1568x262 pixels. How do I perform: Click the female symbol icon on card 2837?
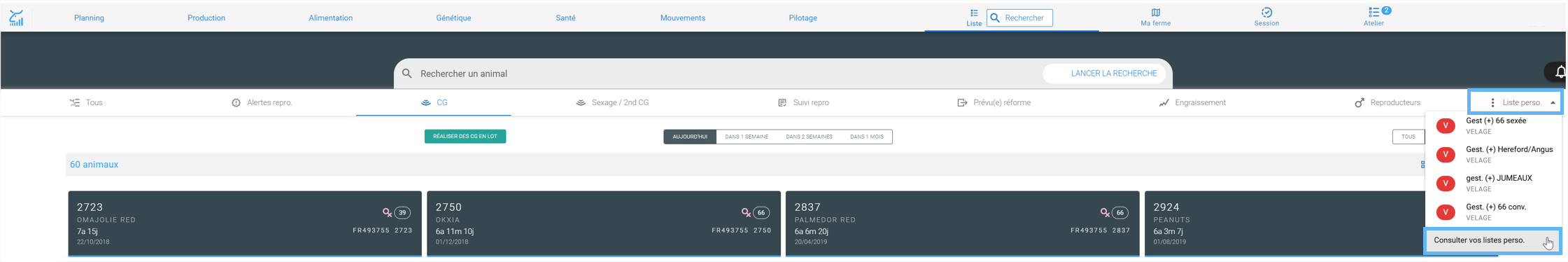[1105, 212]
